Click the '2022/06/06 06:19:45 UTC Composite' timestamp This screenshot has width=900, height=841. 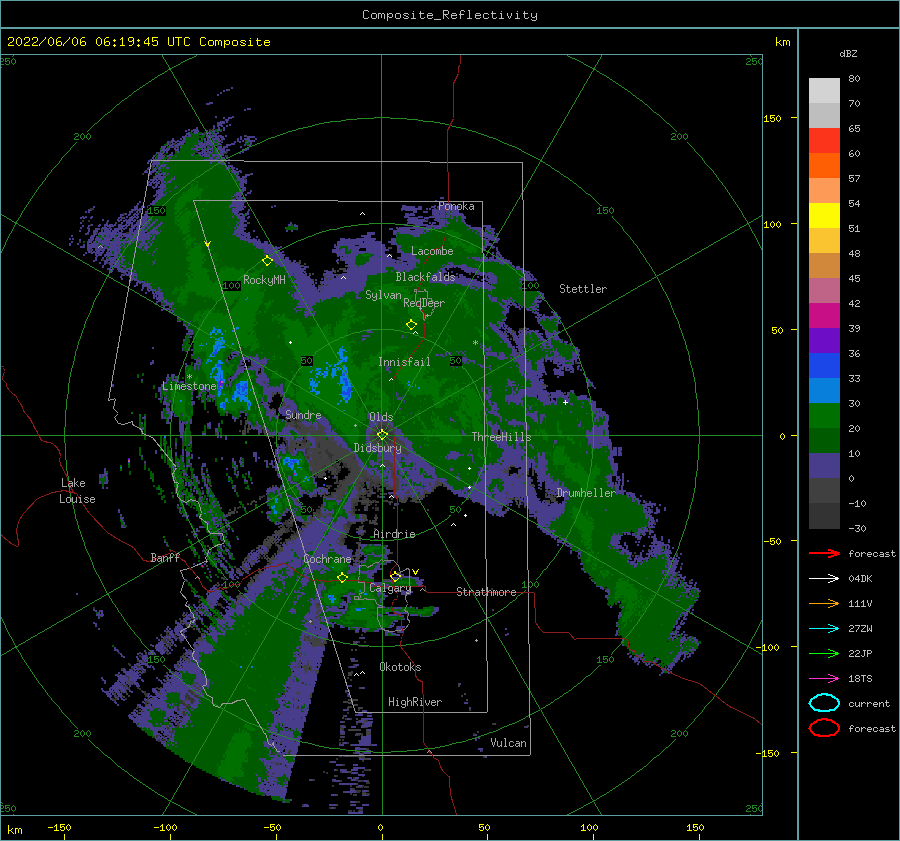138,42
